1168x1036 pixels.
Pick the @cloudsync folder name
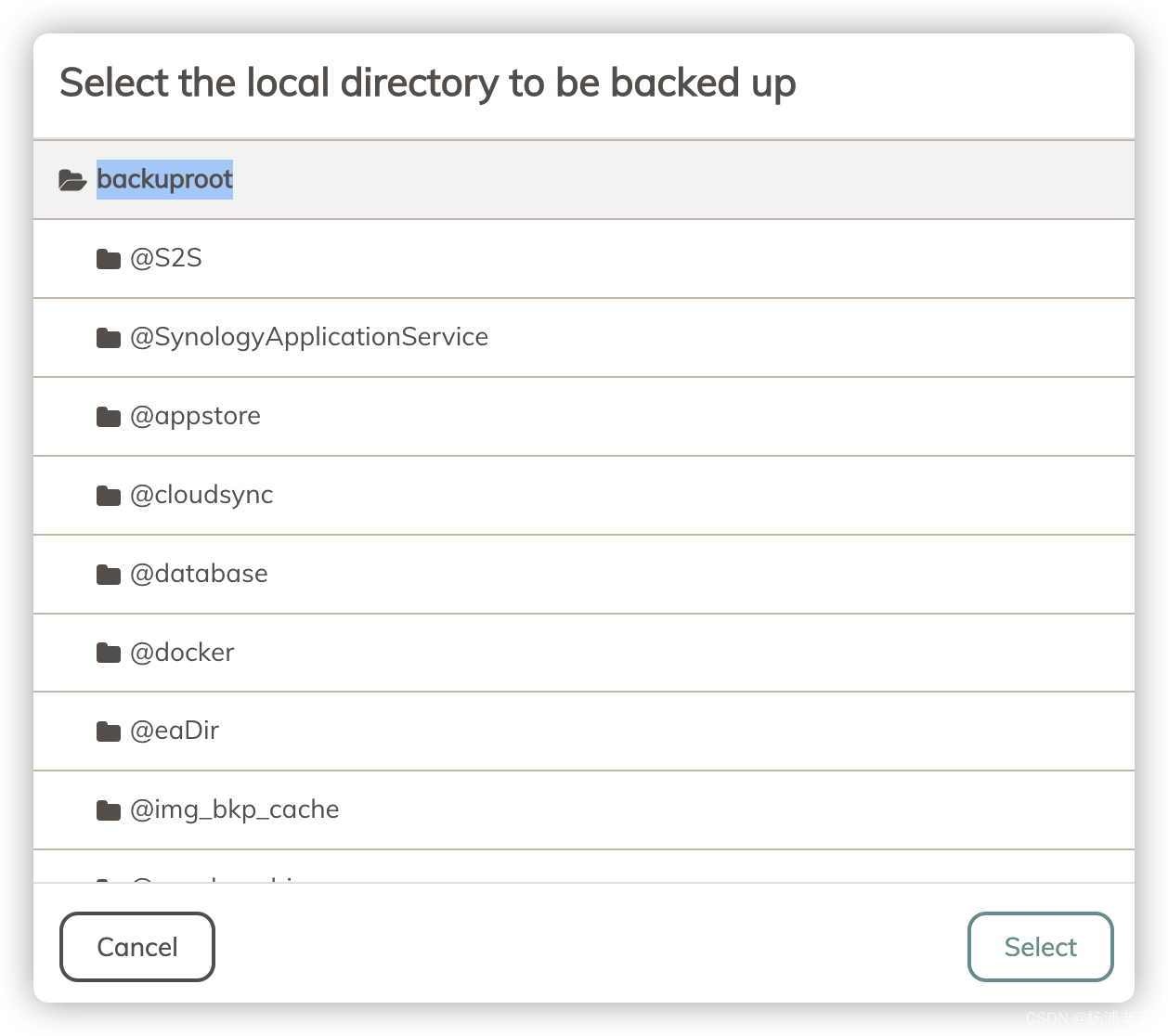point(202,495)
